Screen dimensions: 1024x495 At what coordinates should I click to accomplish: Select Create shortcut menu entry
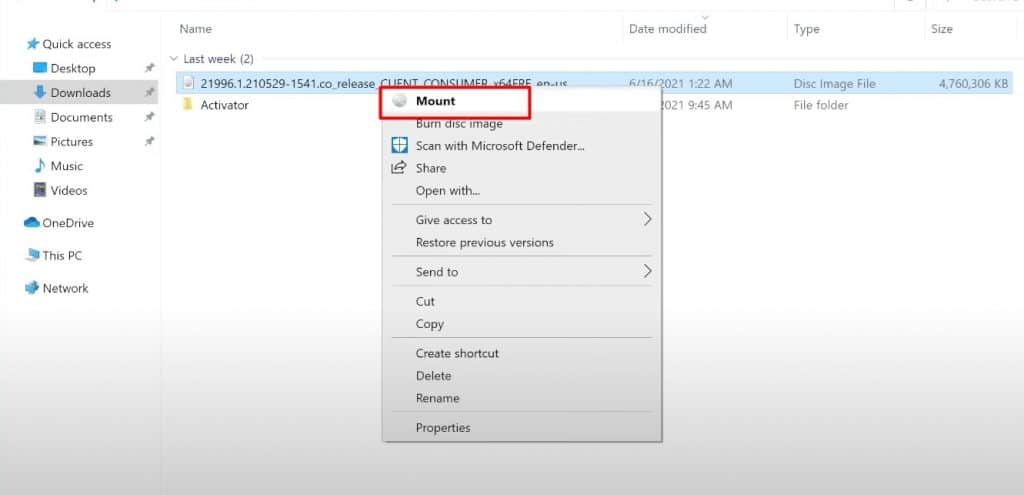457,353
